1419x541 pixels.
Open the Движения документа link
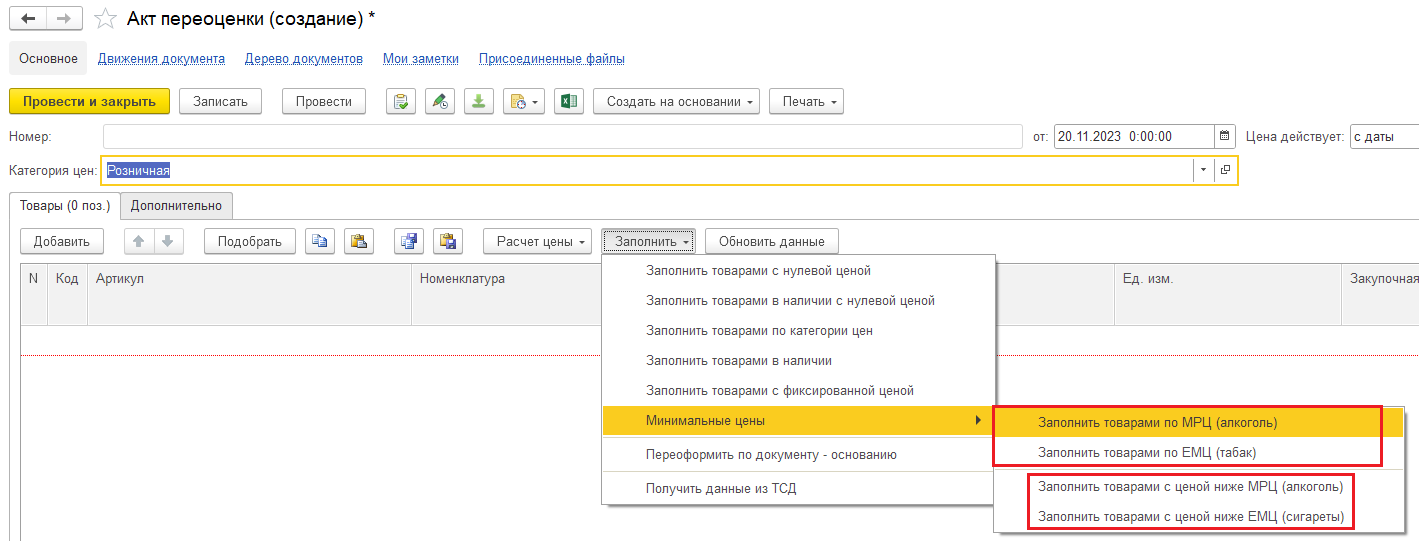coord(161,59)
